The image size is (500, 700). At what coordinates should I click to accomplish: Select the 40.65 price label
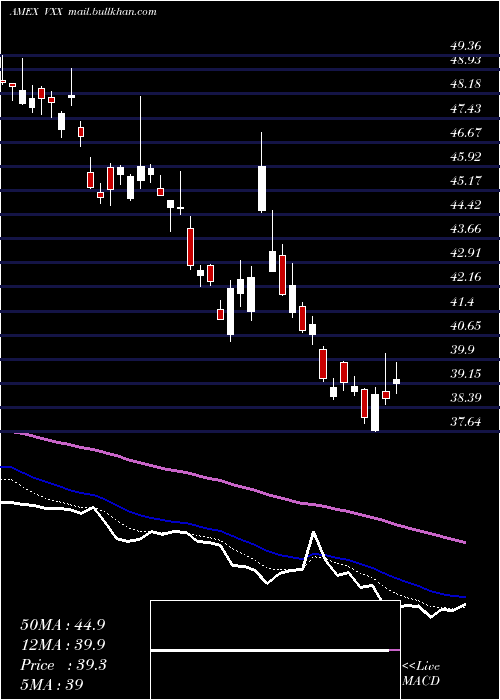[x=466, y=326]
